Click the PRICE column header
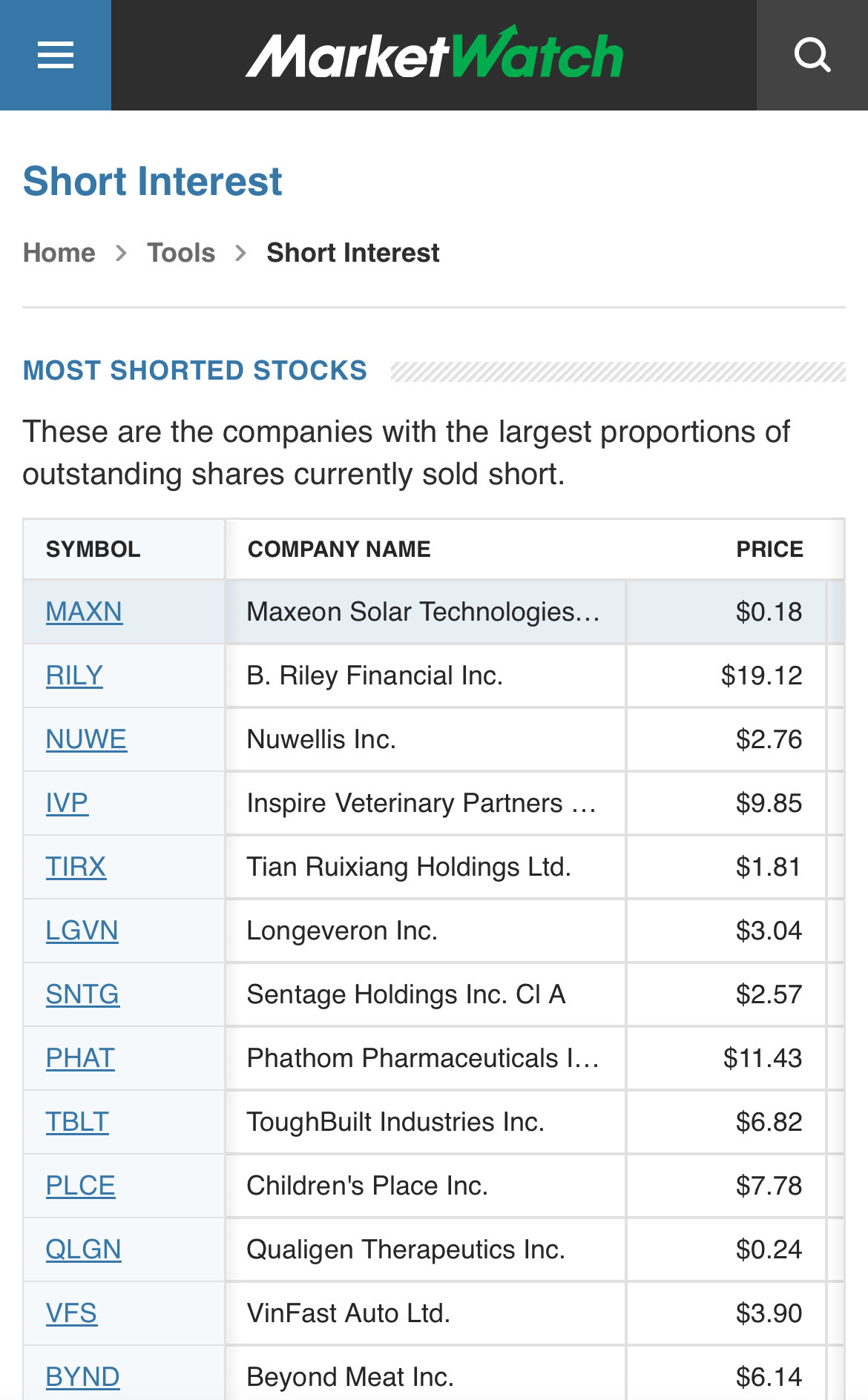 click(769, 549)
